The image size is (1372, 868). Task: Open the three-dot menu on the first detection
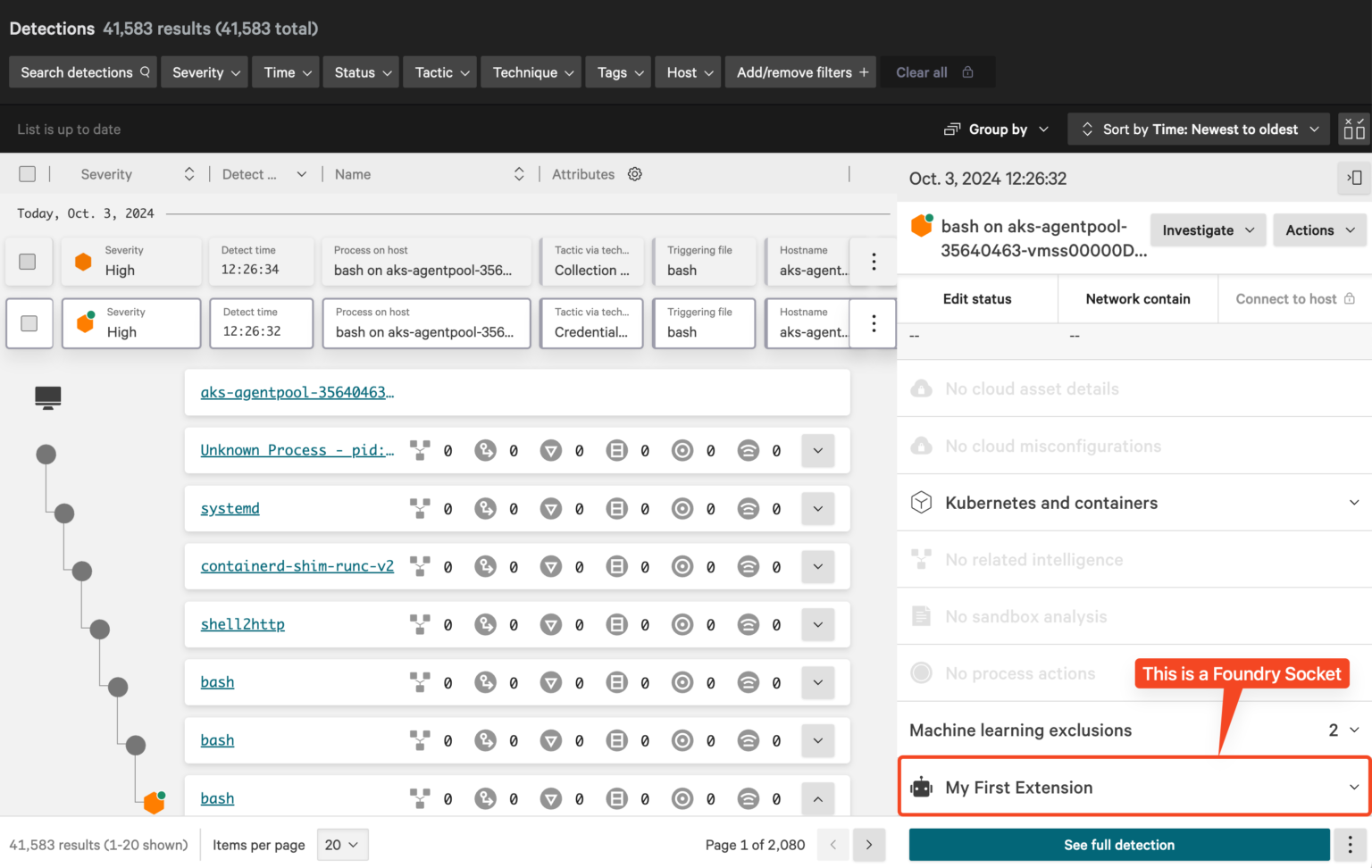click(x=873, y=261)
